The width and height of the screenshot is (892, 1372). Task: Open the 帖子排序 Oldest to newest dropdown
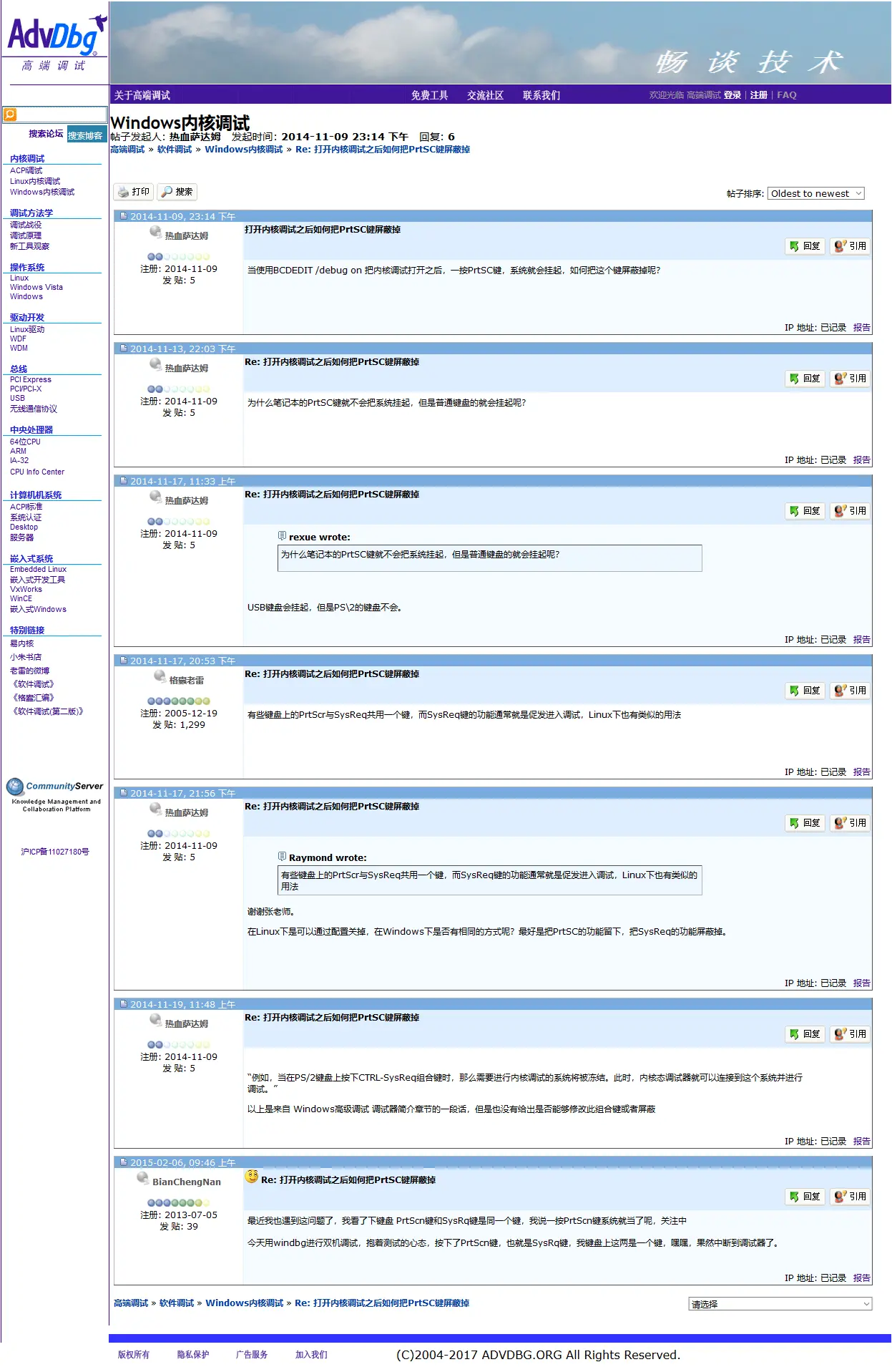click(x=815, y=193)
